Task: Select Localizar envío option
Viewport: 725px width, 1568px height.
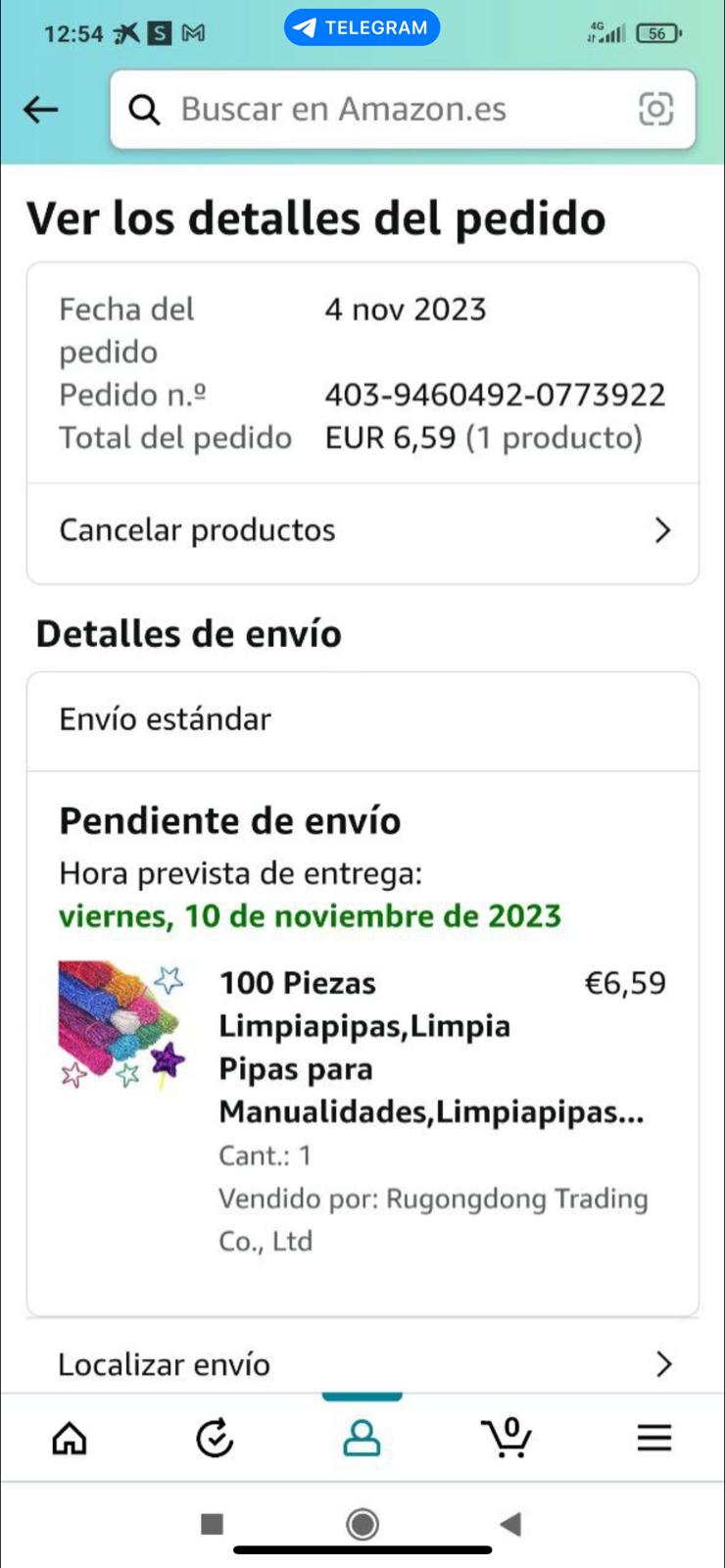Action: 165,1364
